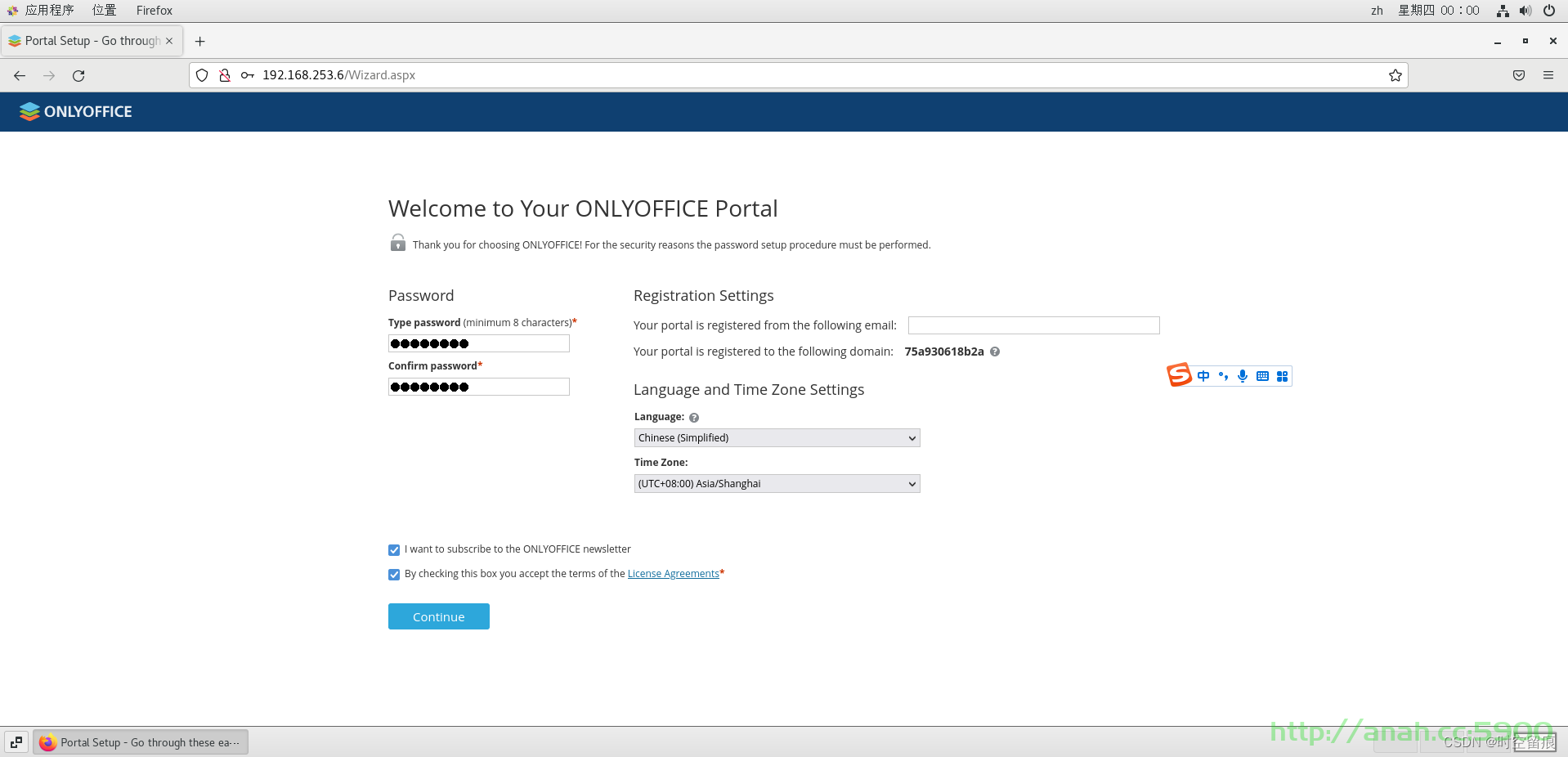Open the Pocket save icon
Screen dimensions: 1568x757
1519,75
